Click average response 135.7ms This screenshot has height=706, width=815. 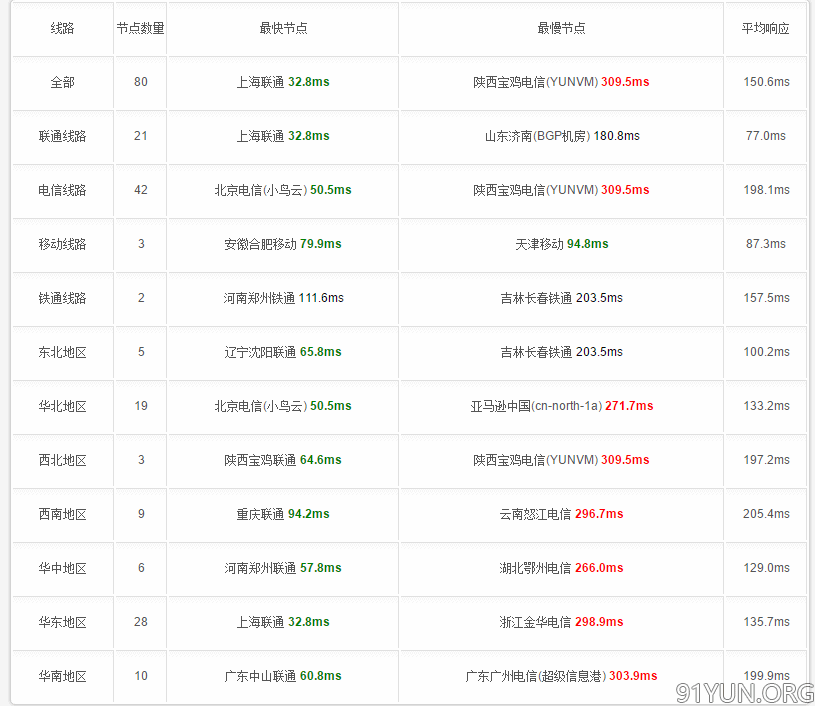click(767, 623)
